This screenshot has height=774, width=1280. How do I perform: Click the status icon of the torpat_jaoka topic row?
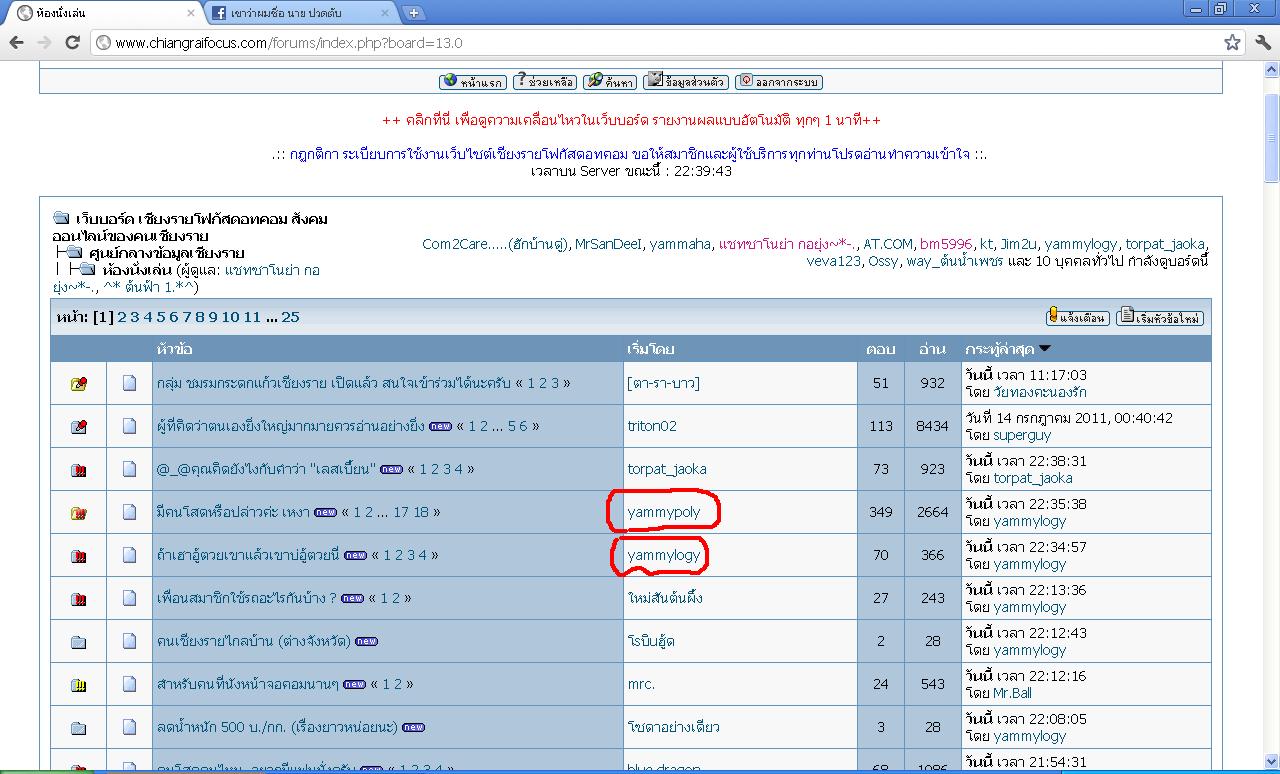coord(79,469)
